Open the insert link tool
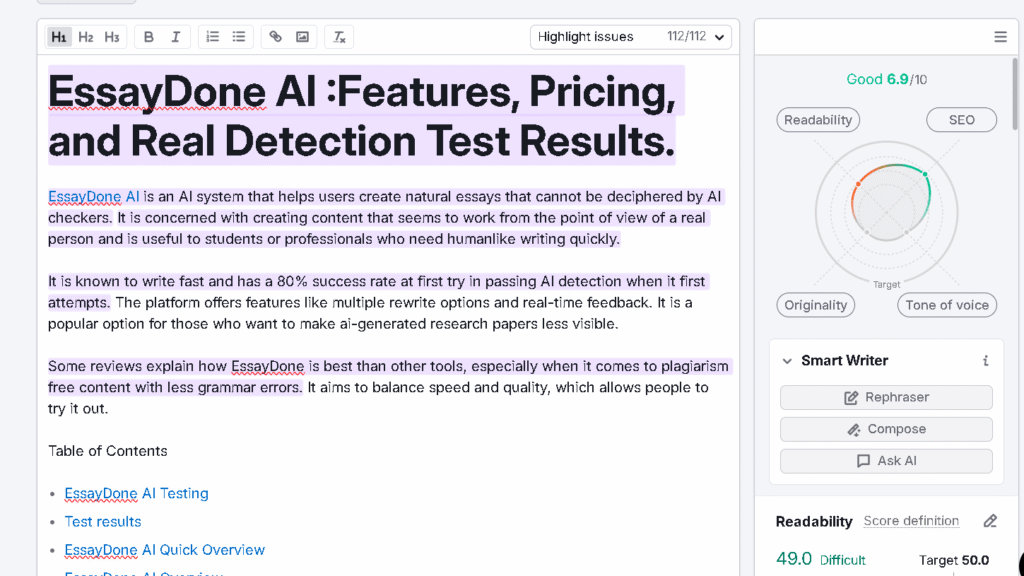Image resolution: width=1024 pixels, height=576 pixels. pyautogui.click(x=275, y=36)
